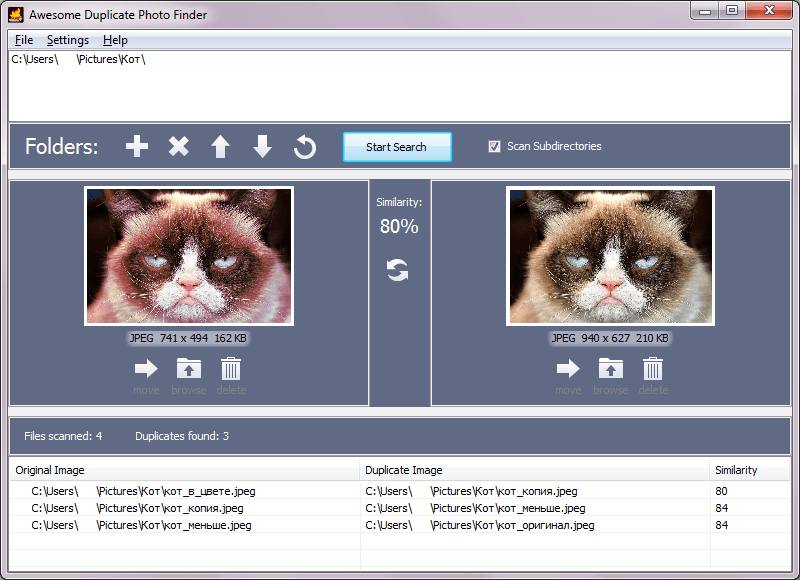Click the 'JPEG 741 x 494 162 KB' label
This screenshot has height=580, width=800.
tap(188, 338)
